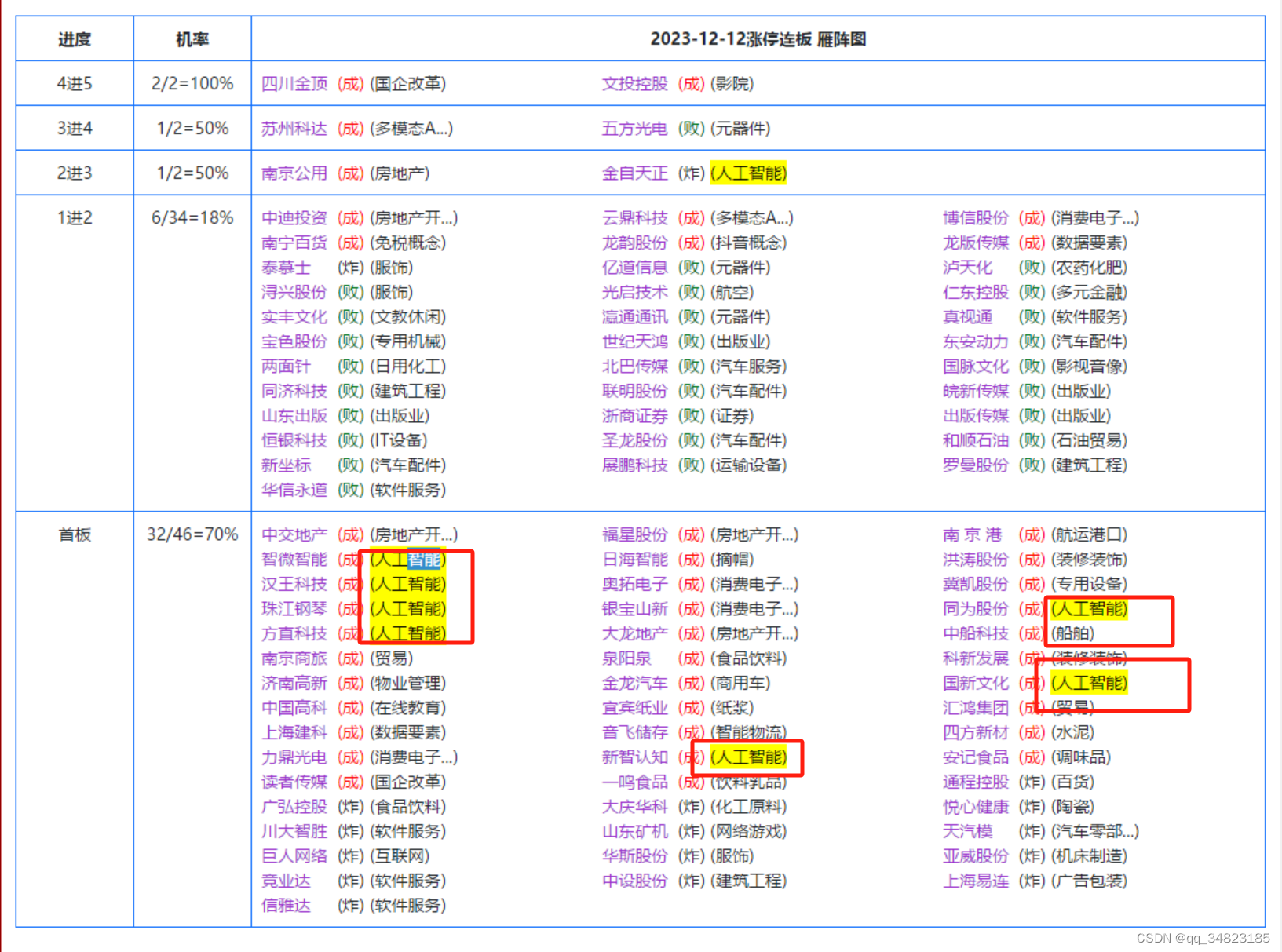
Task: Click the 国新文化 stock name
Action: (976, 684)
